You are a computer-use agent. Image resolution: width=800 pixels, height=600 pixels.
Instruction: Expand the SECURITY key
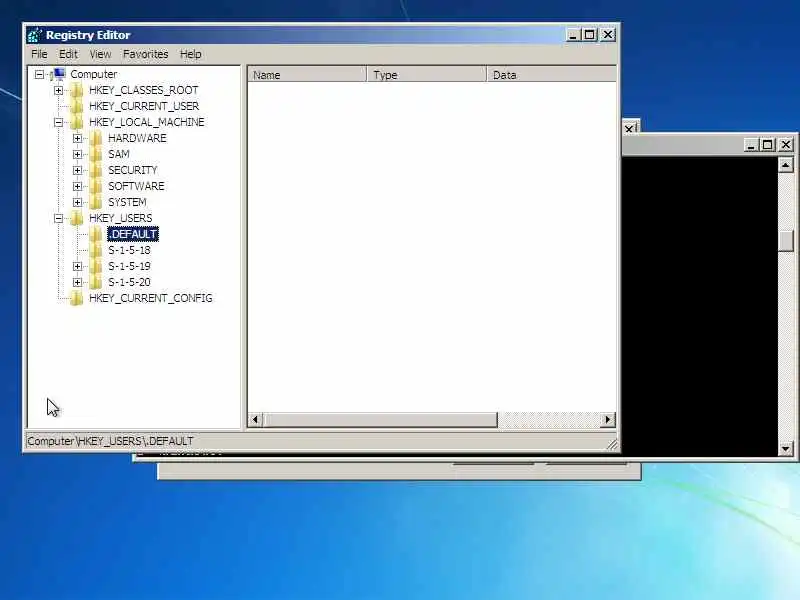[77, 170]
